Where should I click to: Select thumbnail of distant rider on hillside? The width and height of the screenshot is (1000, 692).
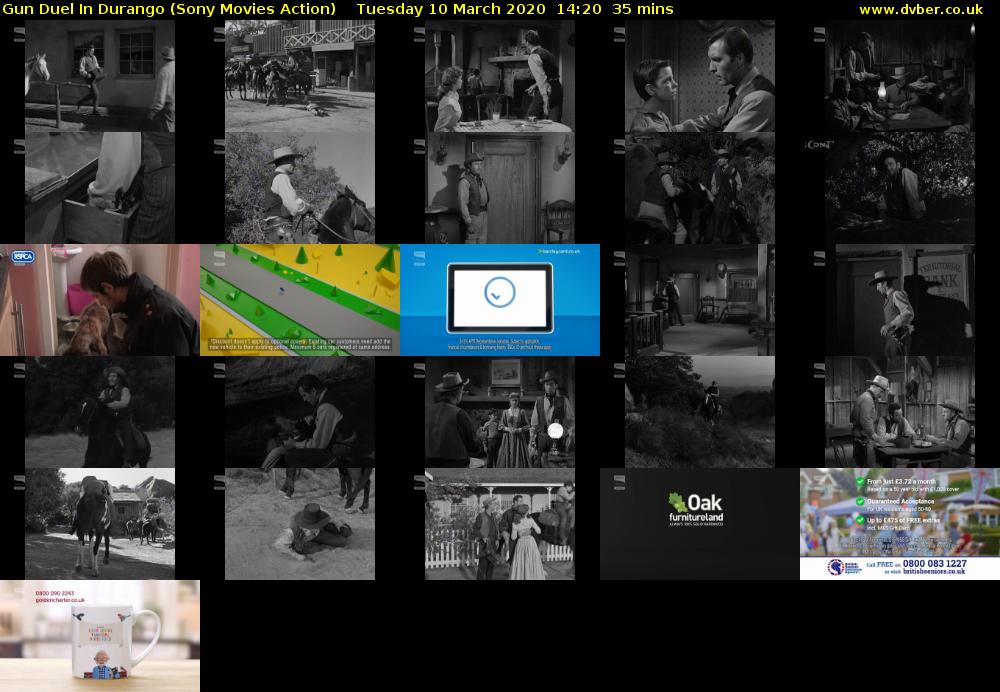pos(700,412)
